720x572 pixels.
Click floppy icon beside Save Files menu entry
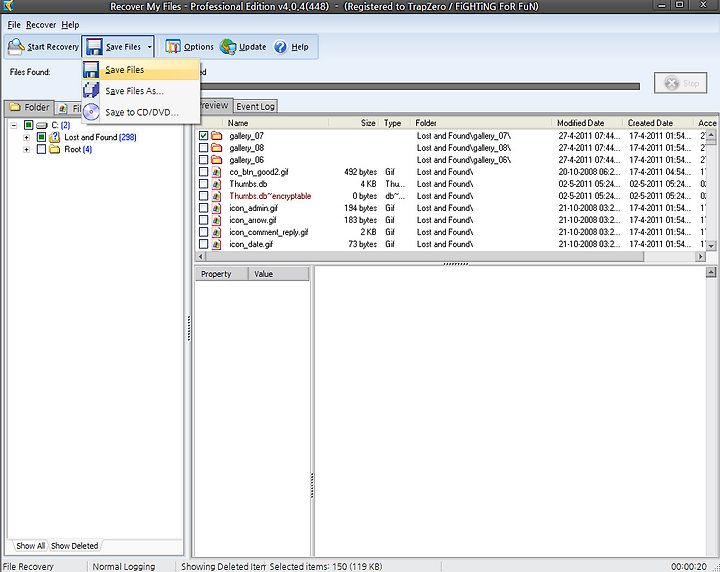point(91,70)
